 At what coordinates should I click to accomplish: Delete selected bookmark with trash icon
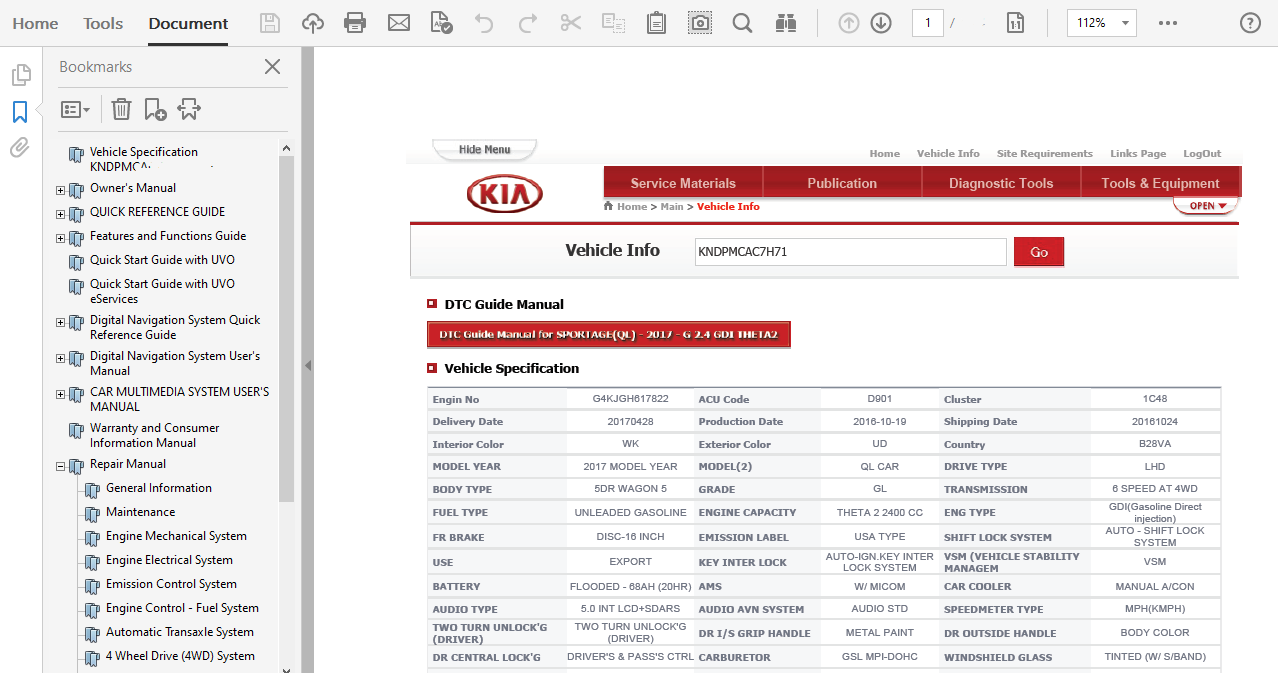tap(121, 109)
